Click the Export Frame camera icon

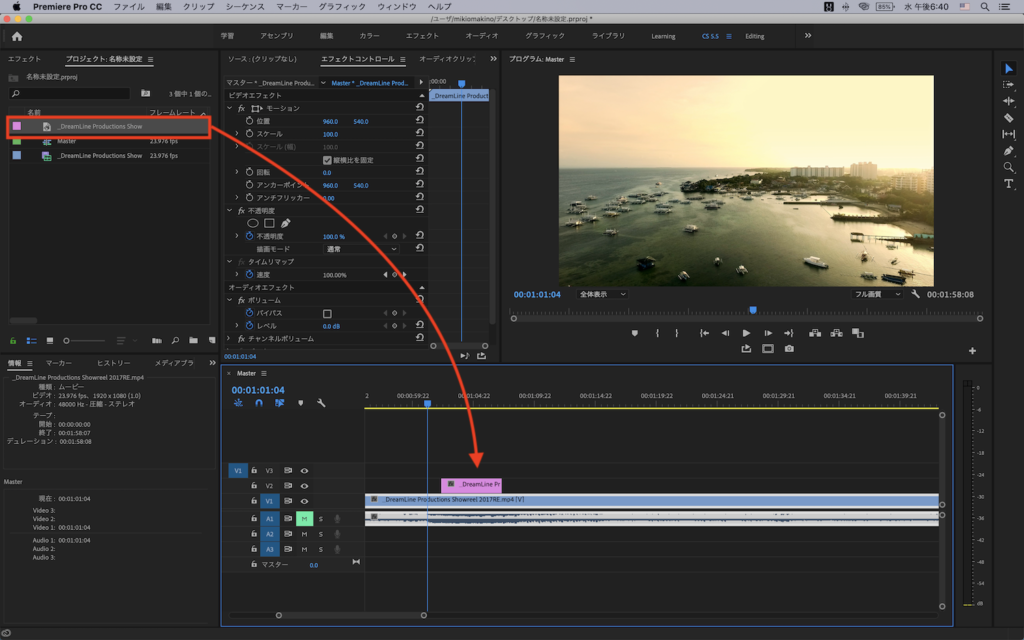tap(789, 349)
